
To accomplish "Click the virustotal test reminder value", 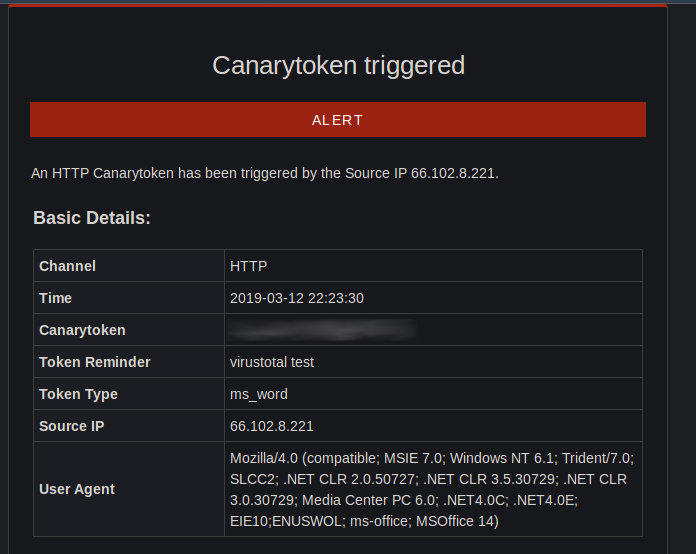I will click(x=272, y=362).
